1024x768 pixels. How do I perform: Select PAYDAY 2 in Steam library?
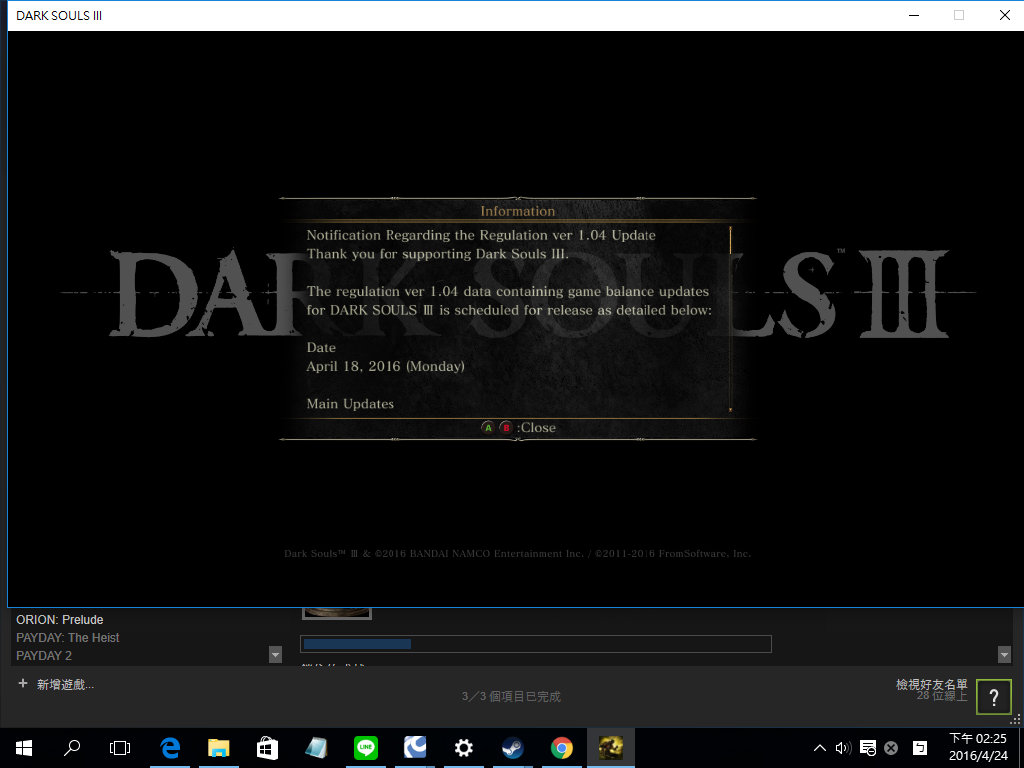click(x=44, y=656)
